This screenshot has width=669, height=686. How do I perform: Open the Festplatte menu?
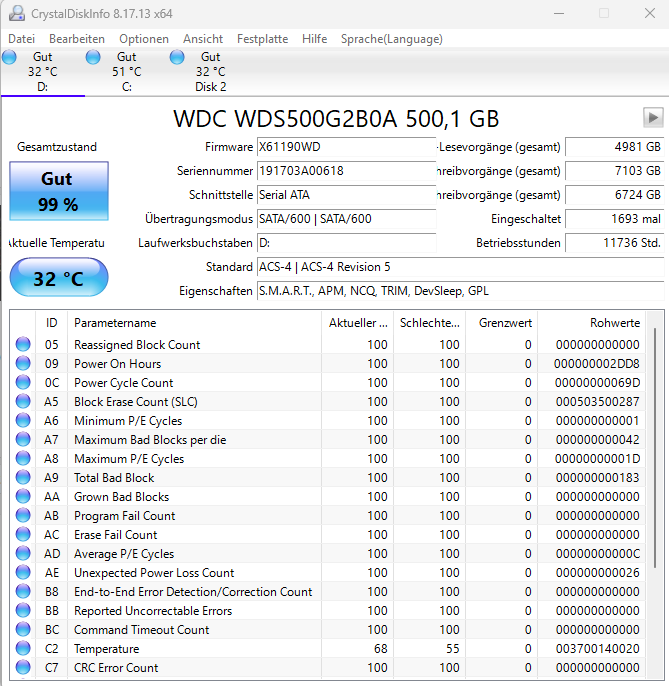point(263,39)
